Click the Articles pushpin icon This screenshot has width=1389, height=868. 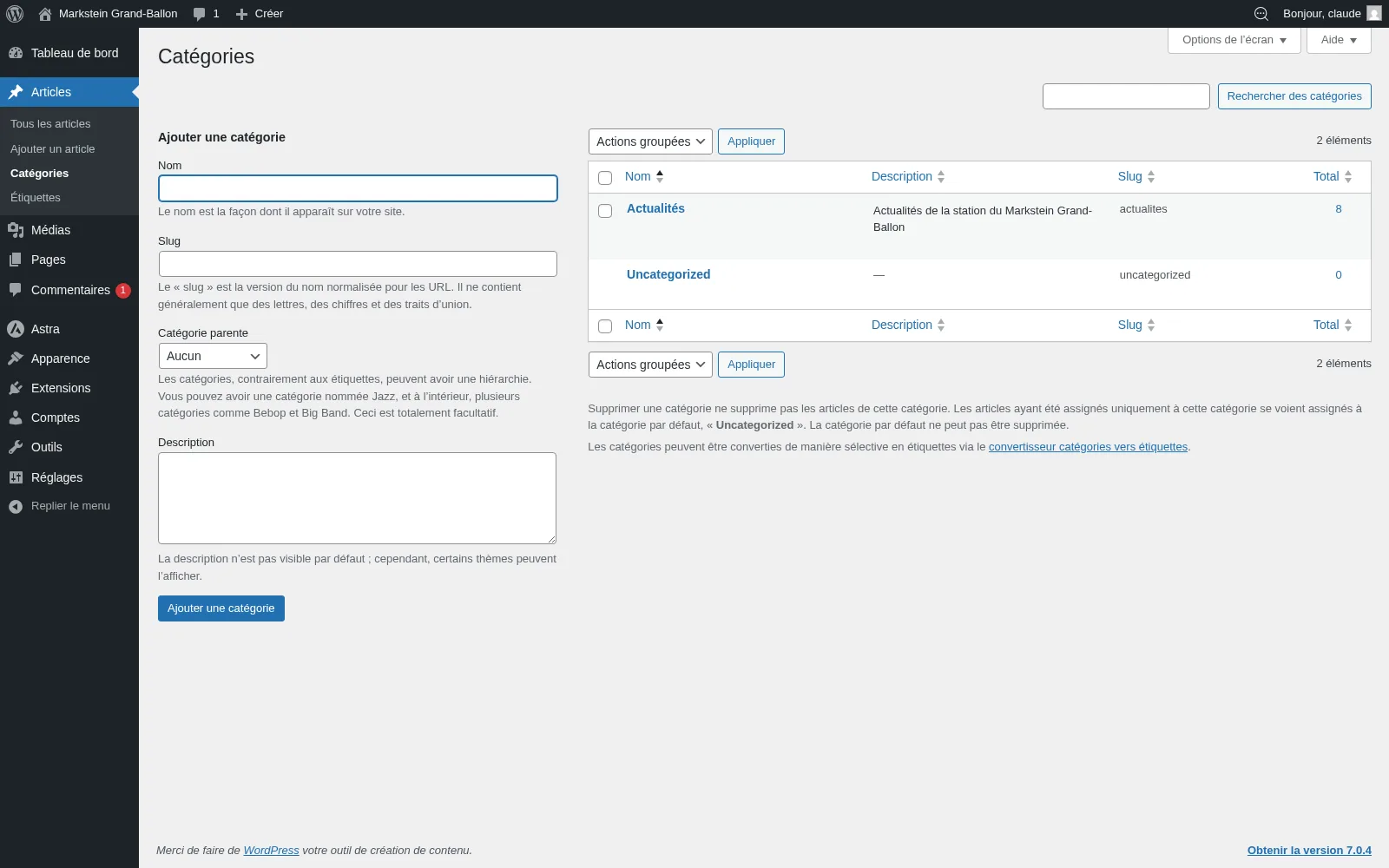pos(16,92)
